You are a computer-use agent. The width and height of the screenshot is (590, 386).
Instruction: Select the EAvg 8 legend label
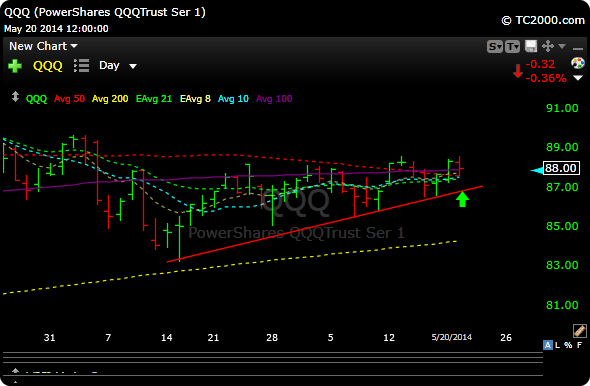tap(195, 99)
